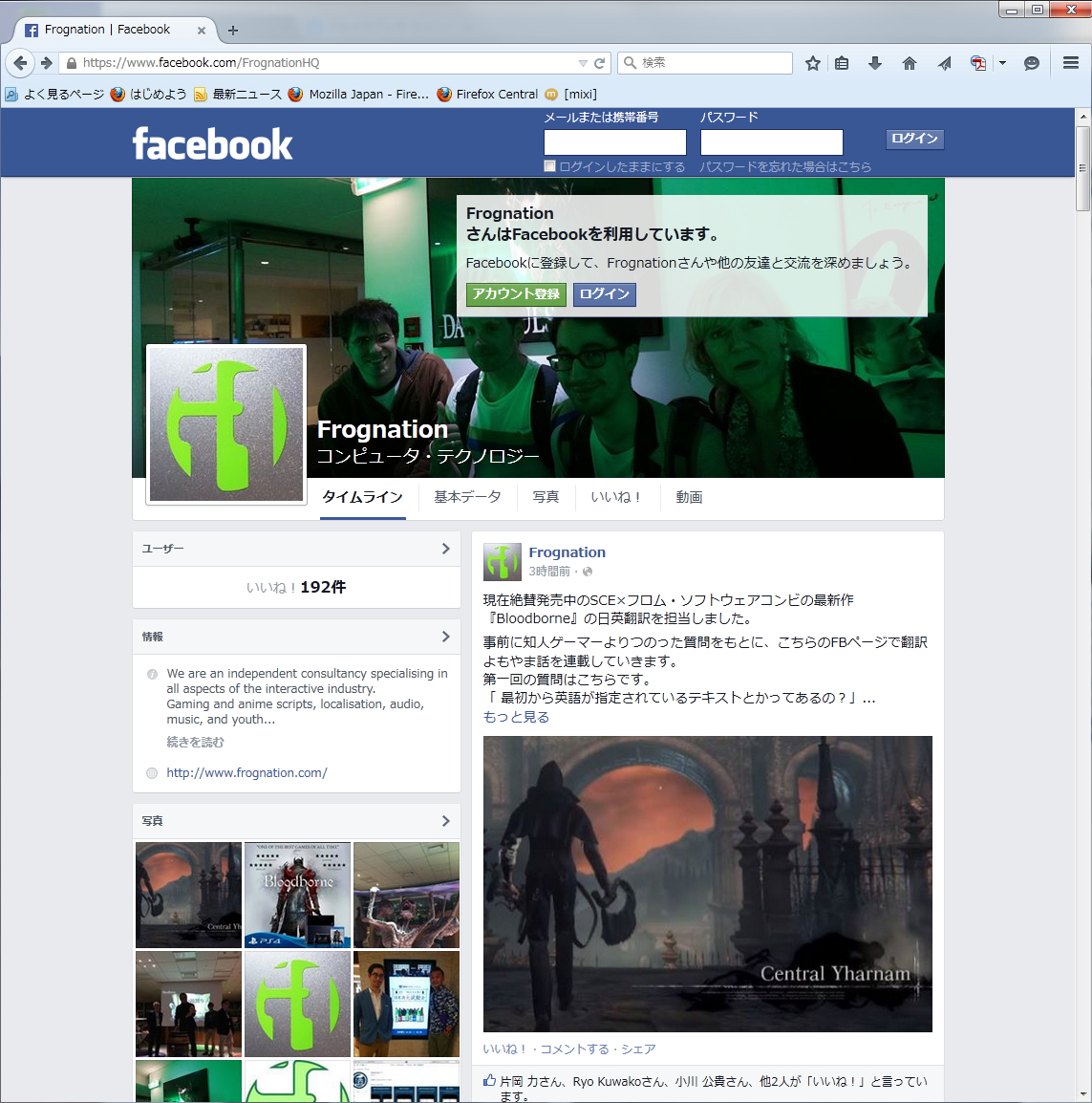Click the いいね！ link under the post
The image size is (1092, 1103).
pyautogui.click(x=504, y=1049)
